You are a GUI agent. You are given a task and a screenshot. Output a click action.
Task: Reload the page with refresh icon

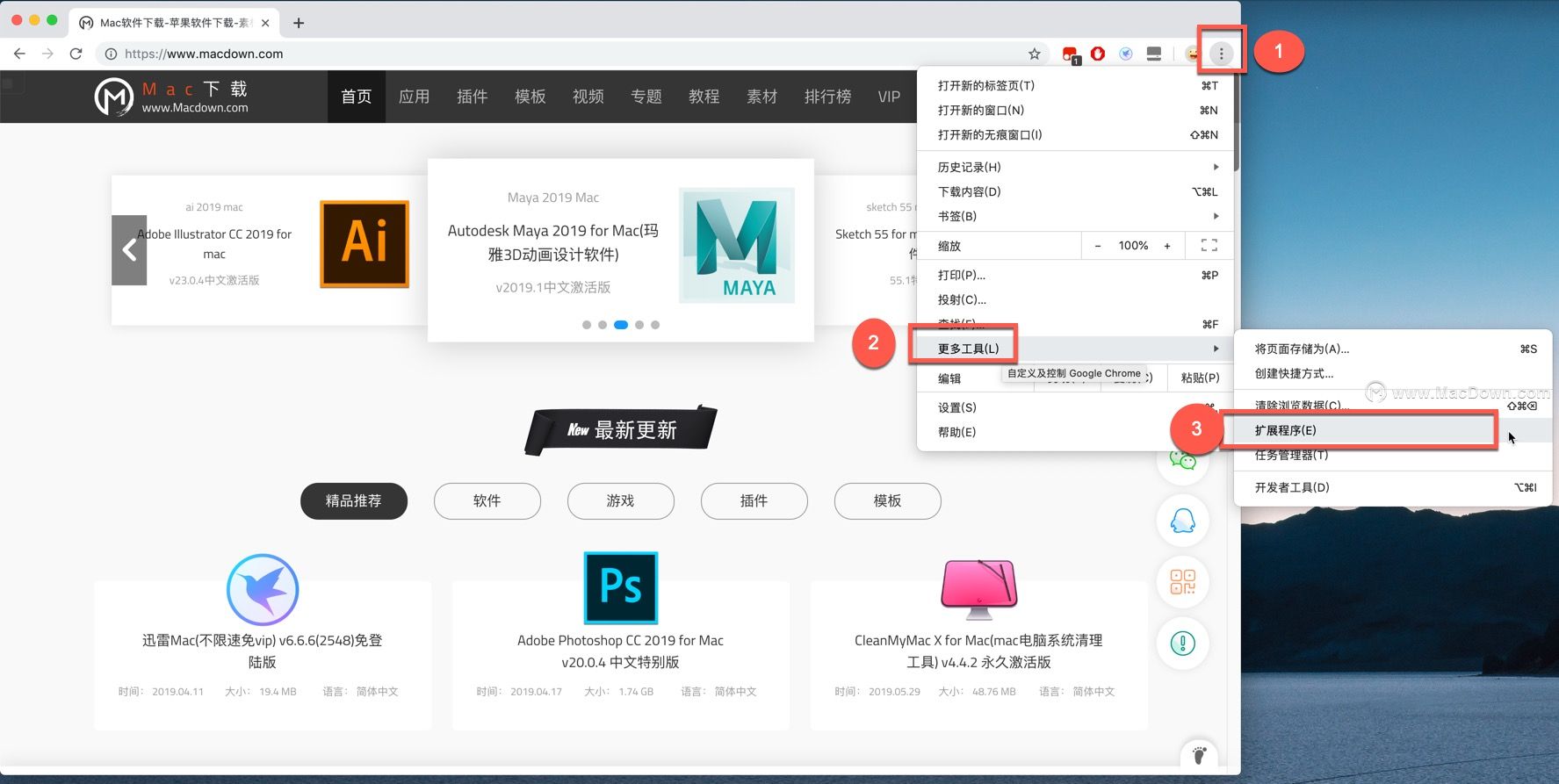(x=76, y=54)
